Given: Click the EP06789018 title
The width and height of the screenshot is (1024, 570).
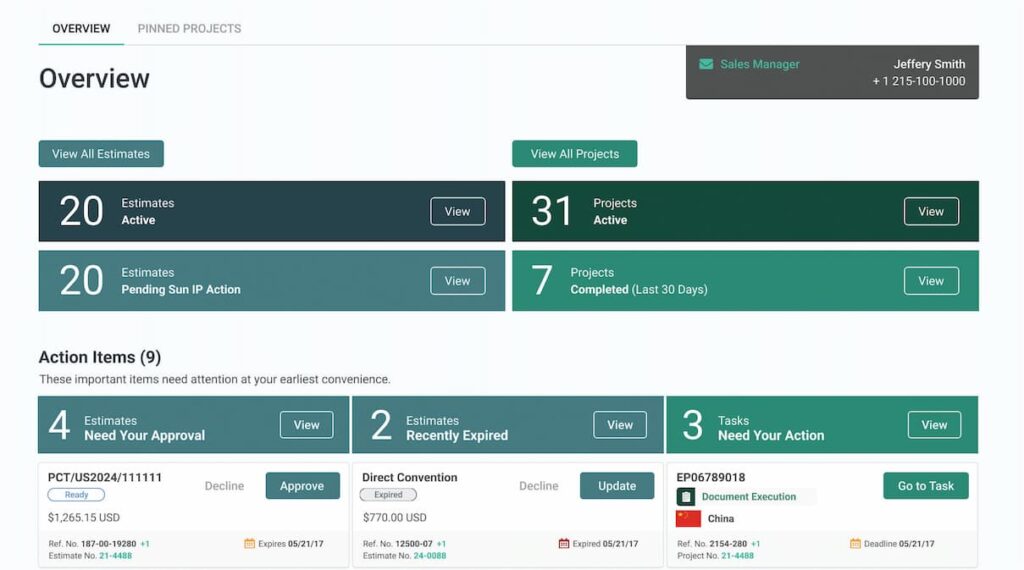Looking at the screenshot, I should pos(711,477).
